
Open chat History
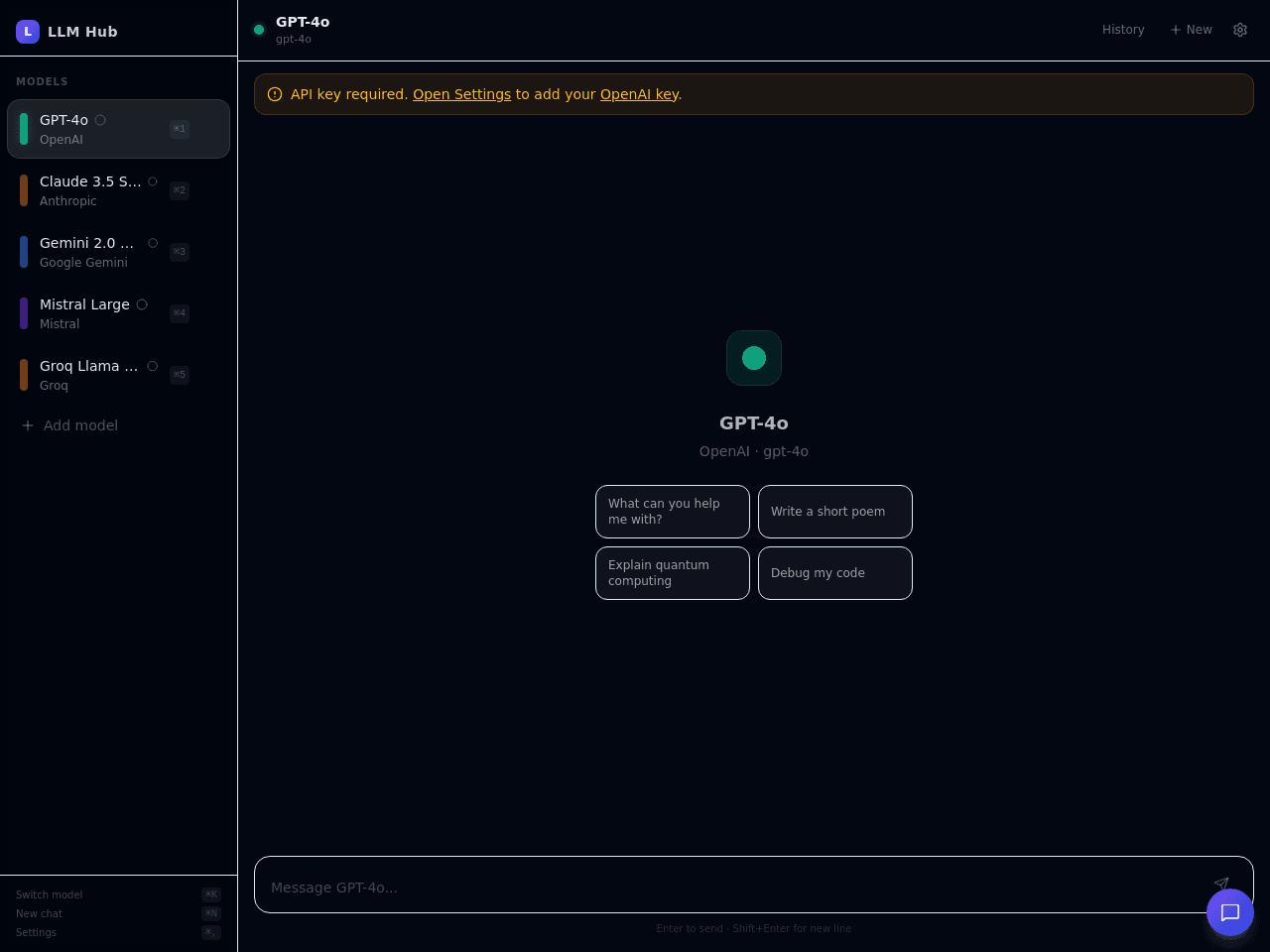pos(1123,30)
